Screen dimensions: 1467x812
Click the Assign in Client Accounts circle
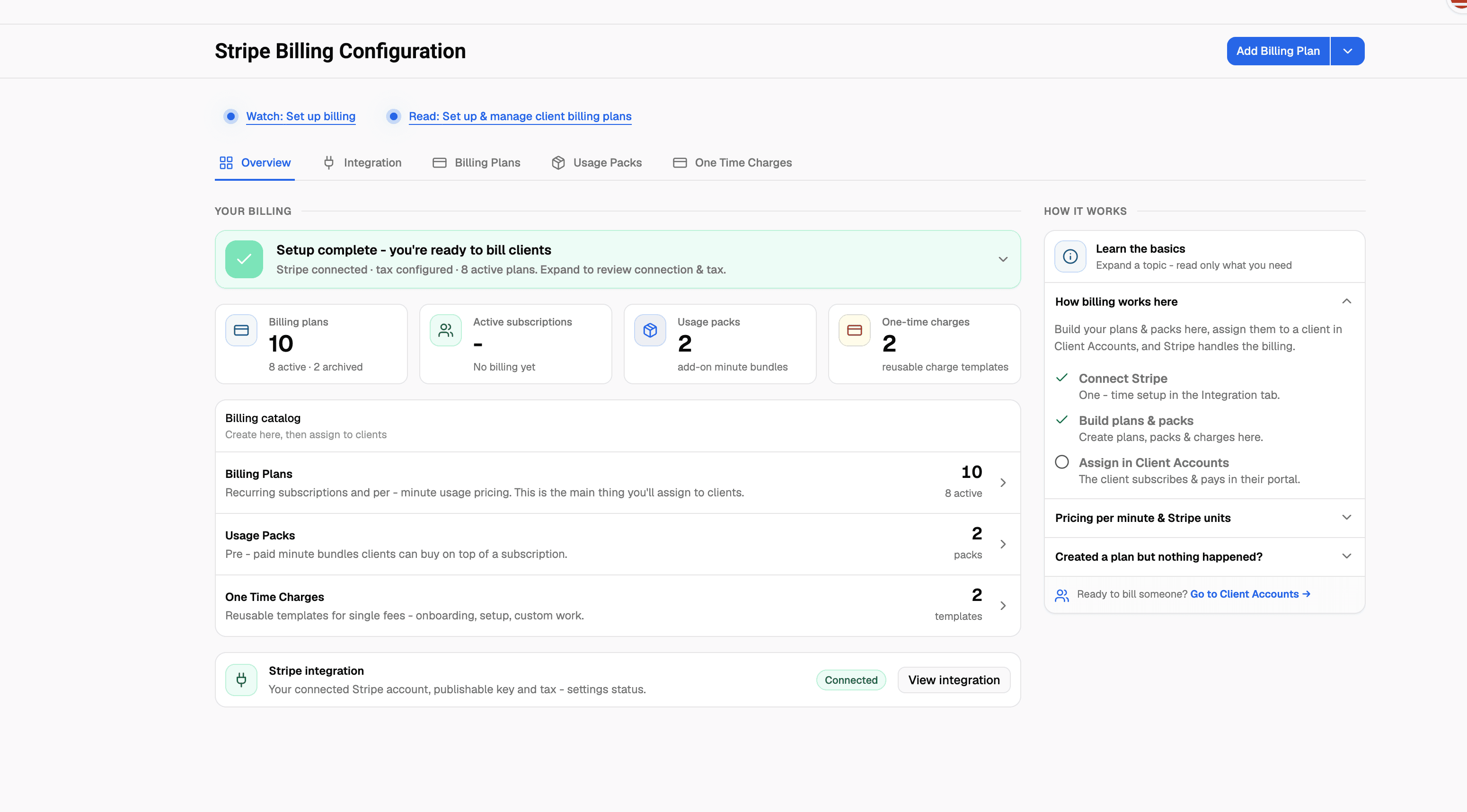1061,462
